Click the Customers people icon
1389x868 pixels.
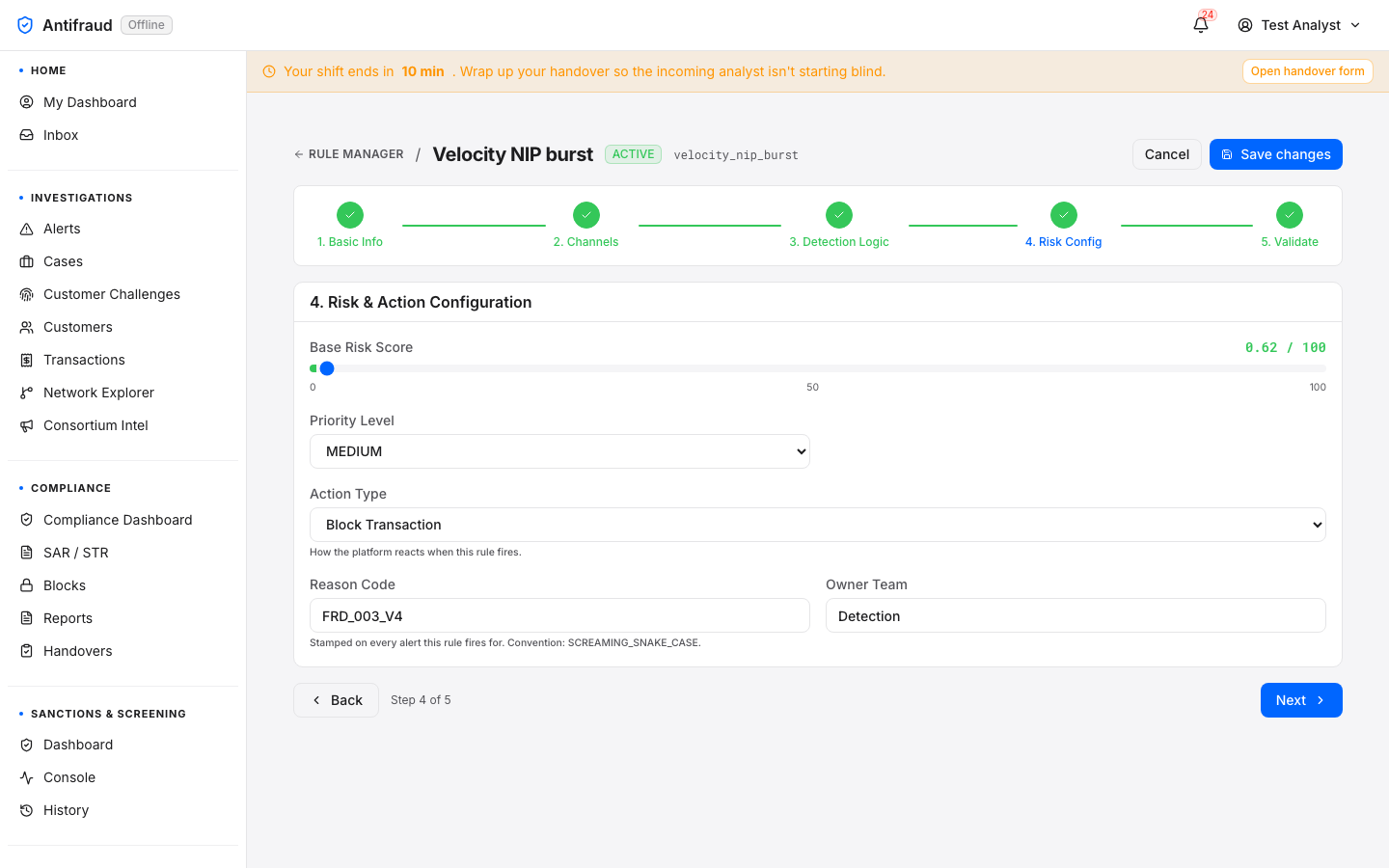27,327
